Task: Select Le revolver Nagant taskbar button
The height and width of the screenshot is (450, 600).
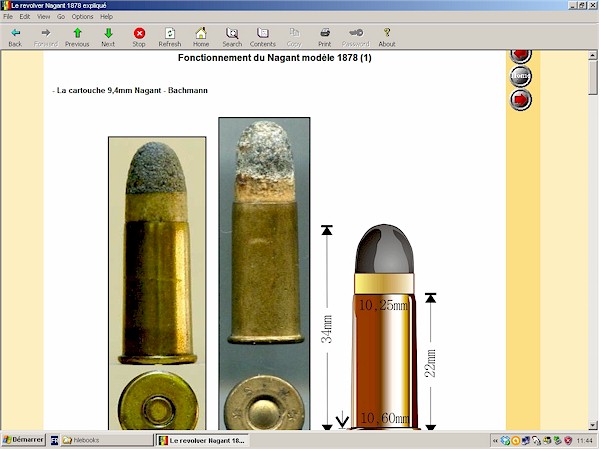Action: click(x=203, y=440)
